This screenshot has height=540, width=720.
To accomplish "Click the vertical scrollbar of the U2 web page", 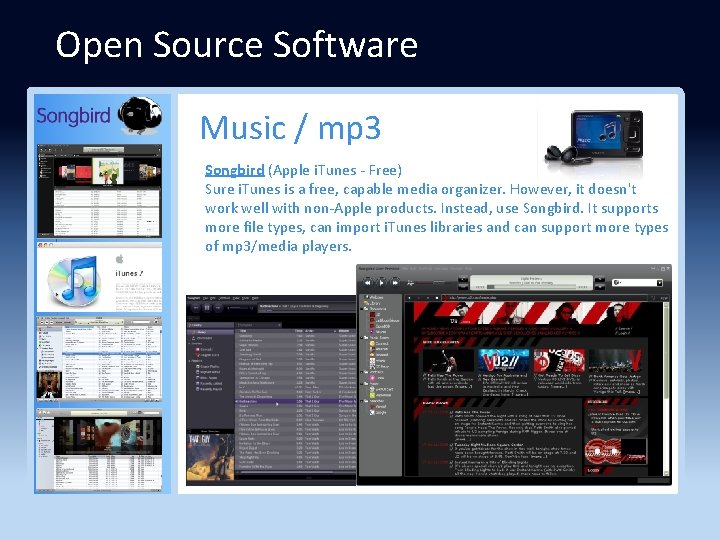I will click(x=666, y=388).
